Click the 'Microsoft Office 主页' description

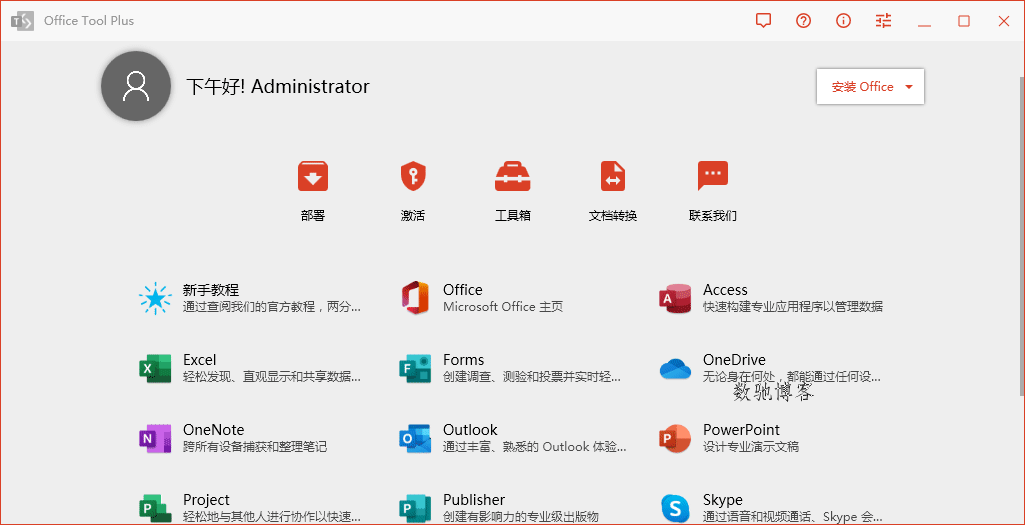pos(503,307)
